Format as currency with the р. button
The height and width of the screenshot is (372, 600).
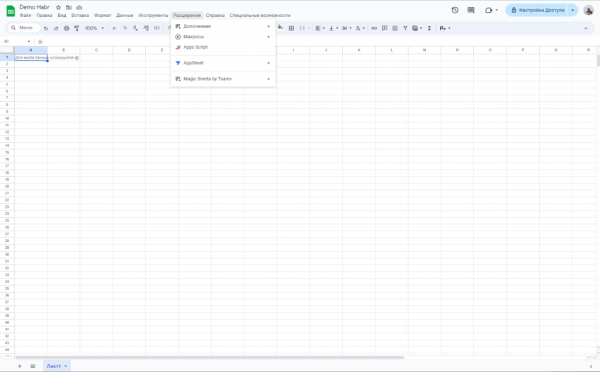point(114,28)
